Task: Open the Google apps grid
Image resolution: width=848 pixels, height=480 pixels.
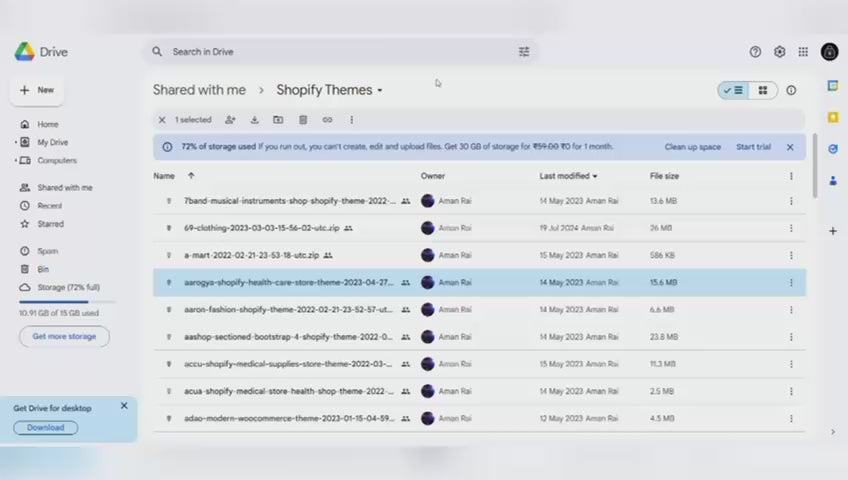Action: coord(803,52)
